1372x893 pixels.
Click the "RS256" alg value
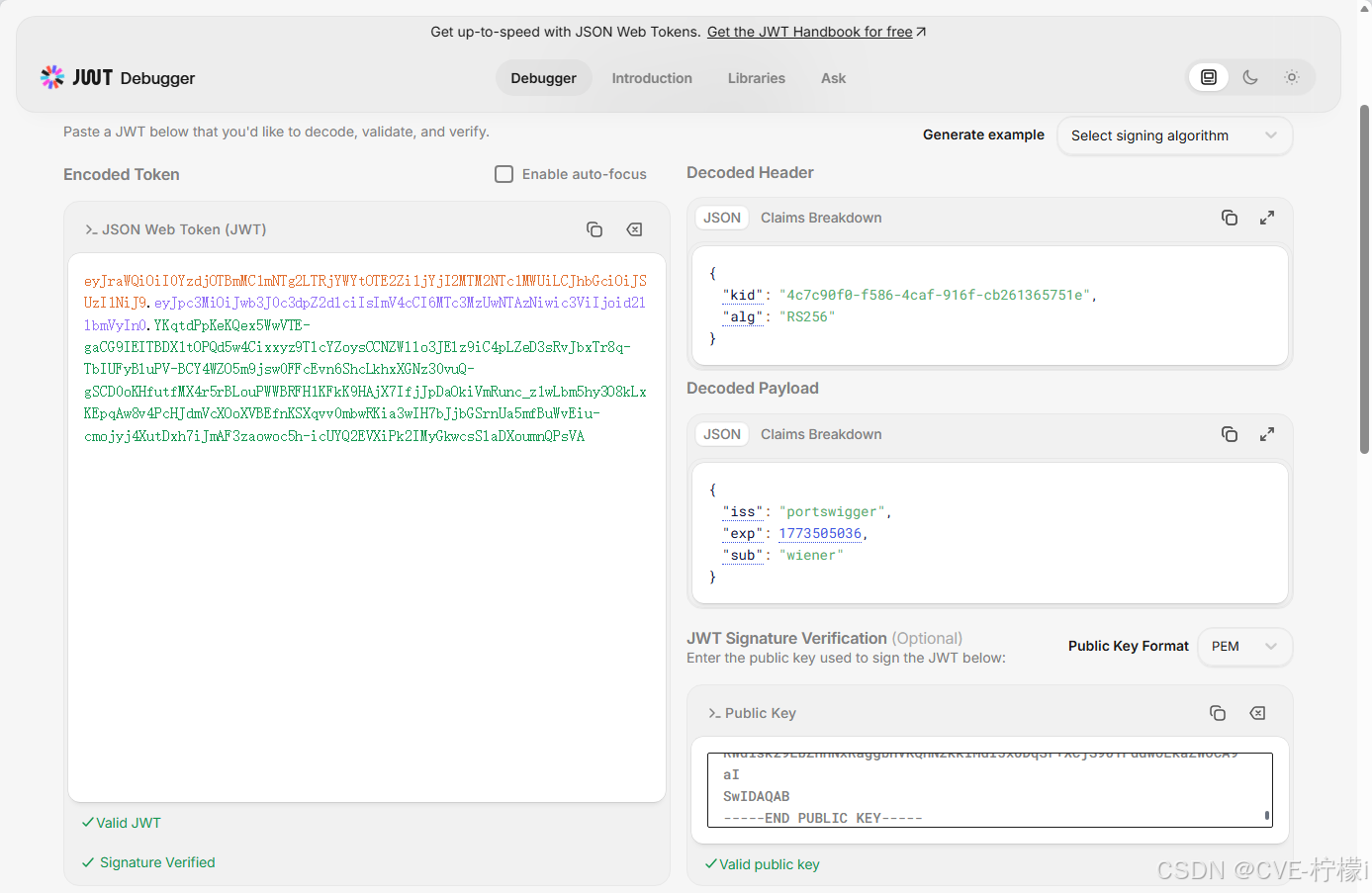[x=807, y=316]
